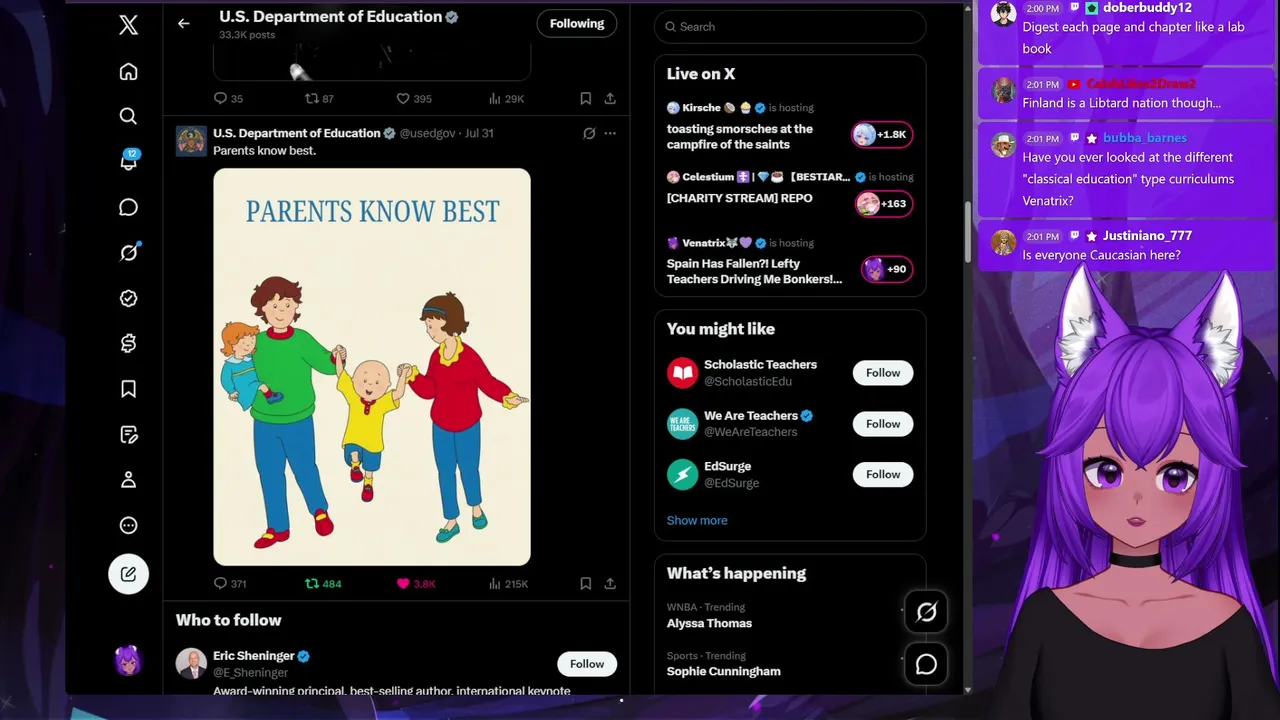Reply to the post with 35 replies
Viewport: 1280px width, 720px height.
228,98
